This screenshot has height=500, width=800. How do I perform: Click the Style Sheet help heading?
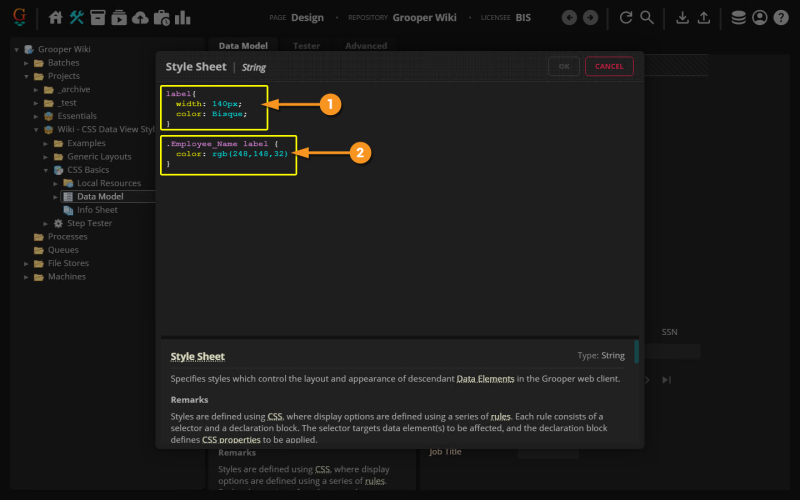point(197,356)
